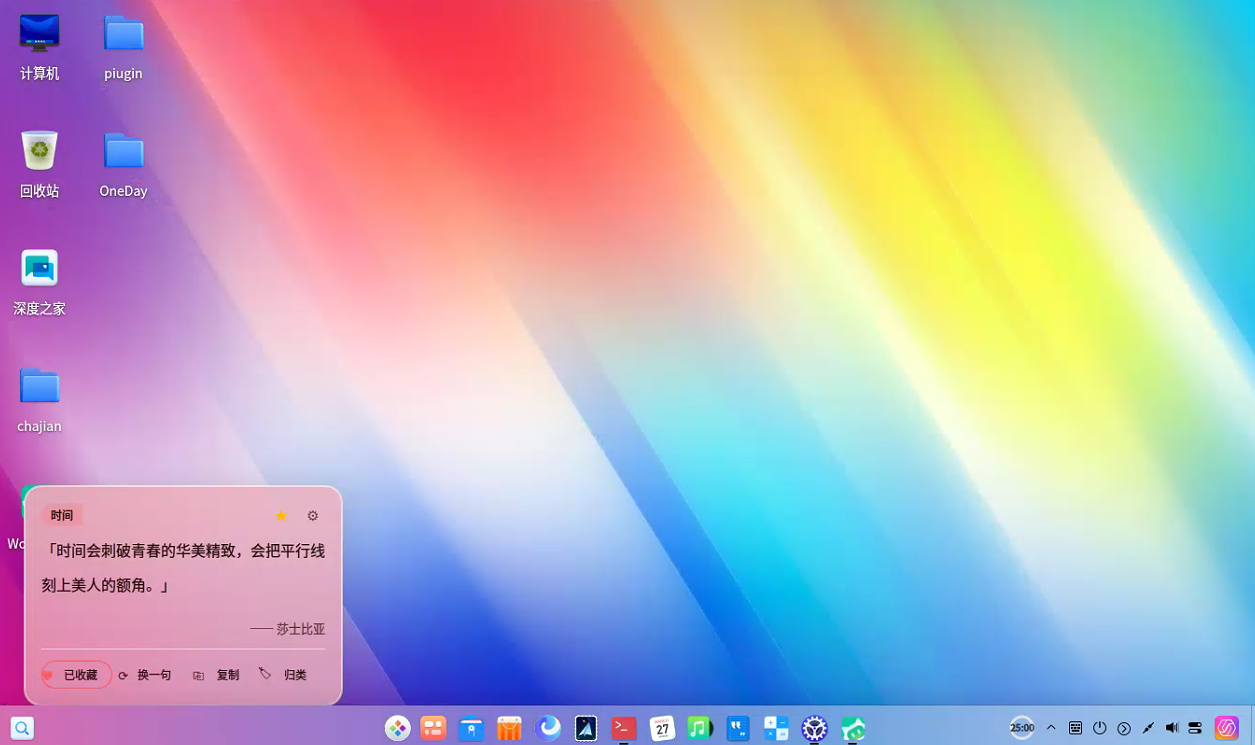
Task: Click the author name 莎士比亚
Action: click(x=300, y=629)
